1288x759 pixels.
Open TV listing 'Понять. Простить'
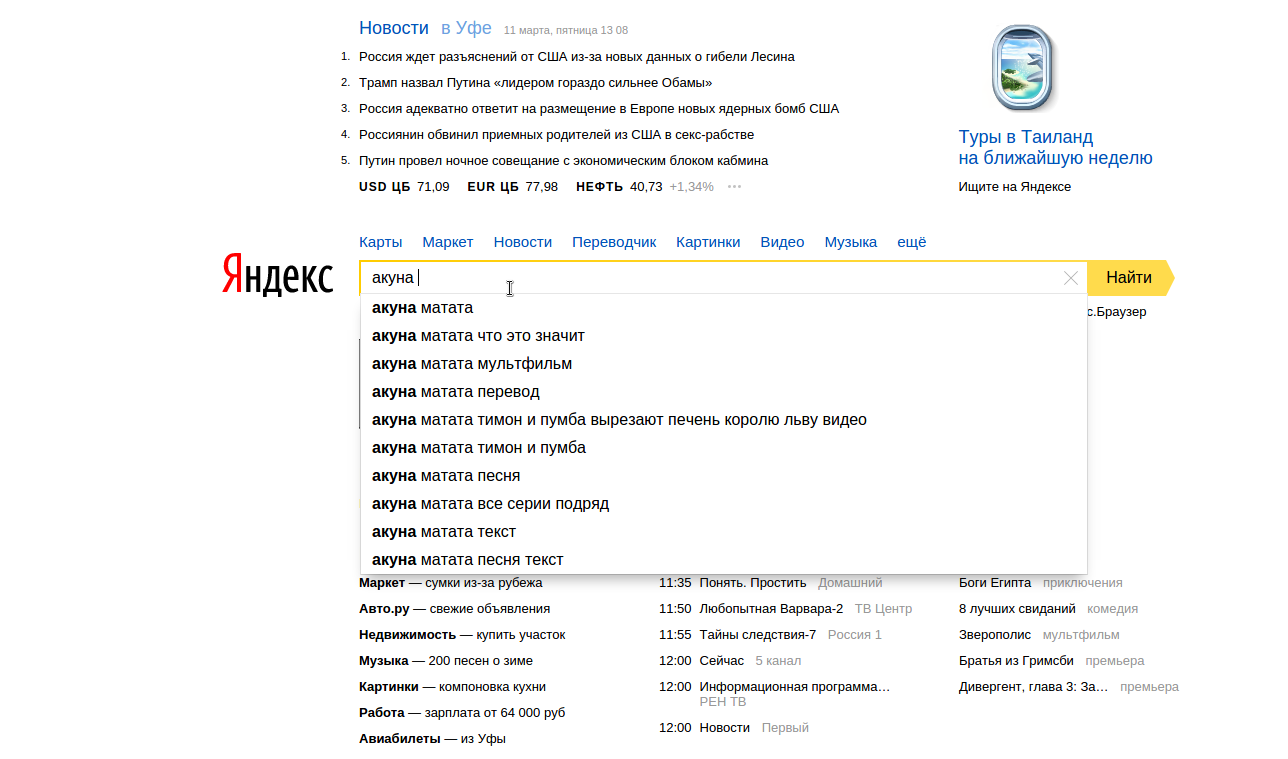753,583
